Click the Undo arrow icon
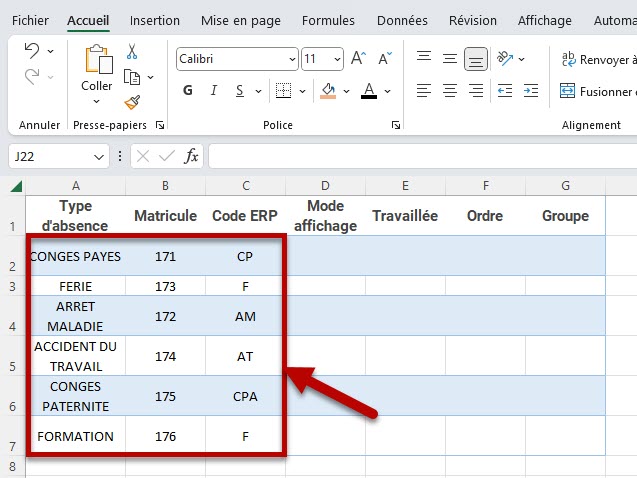Screen dimensions: 637x478 pyautogui.click(x=32, y=52)
